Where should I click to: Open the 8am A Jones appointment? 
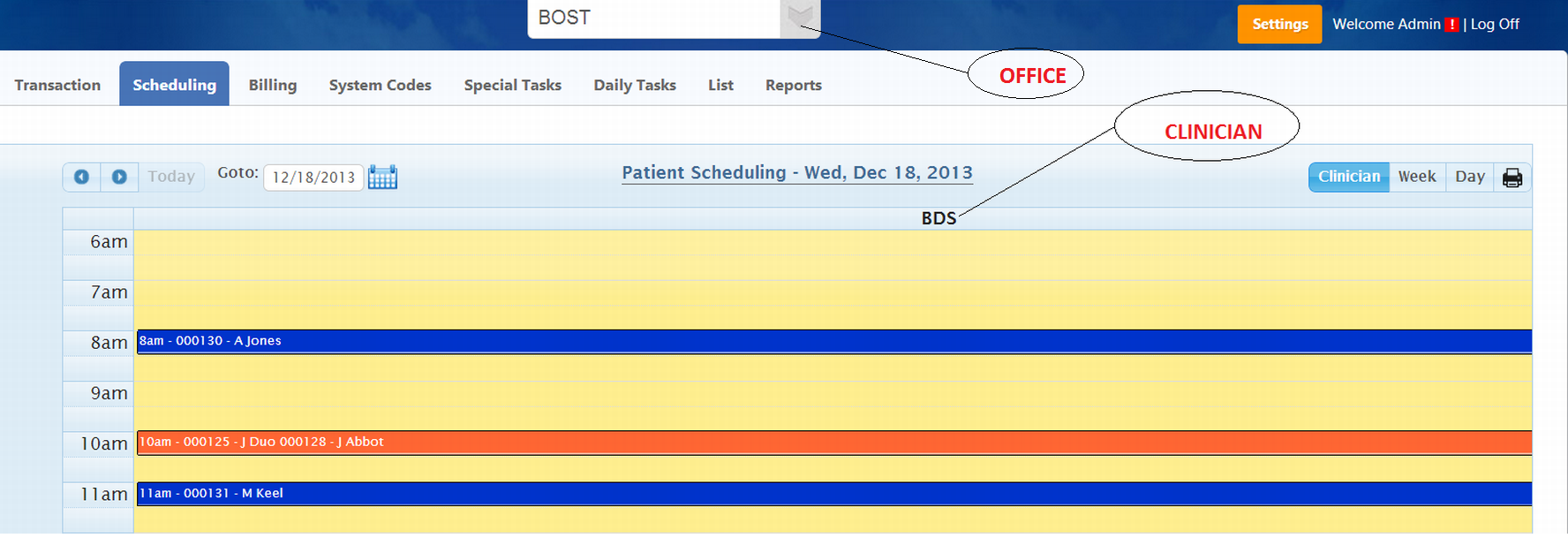(x=833, y=341)
